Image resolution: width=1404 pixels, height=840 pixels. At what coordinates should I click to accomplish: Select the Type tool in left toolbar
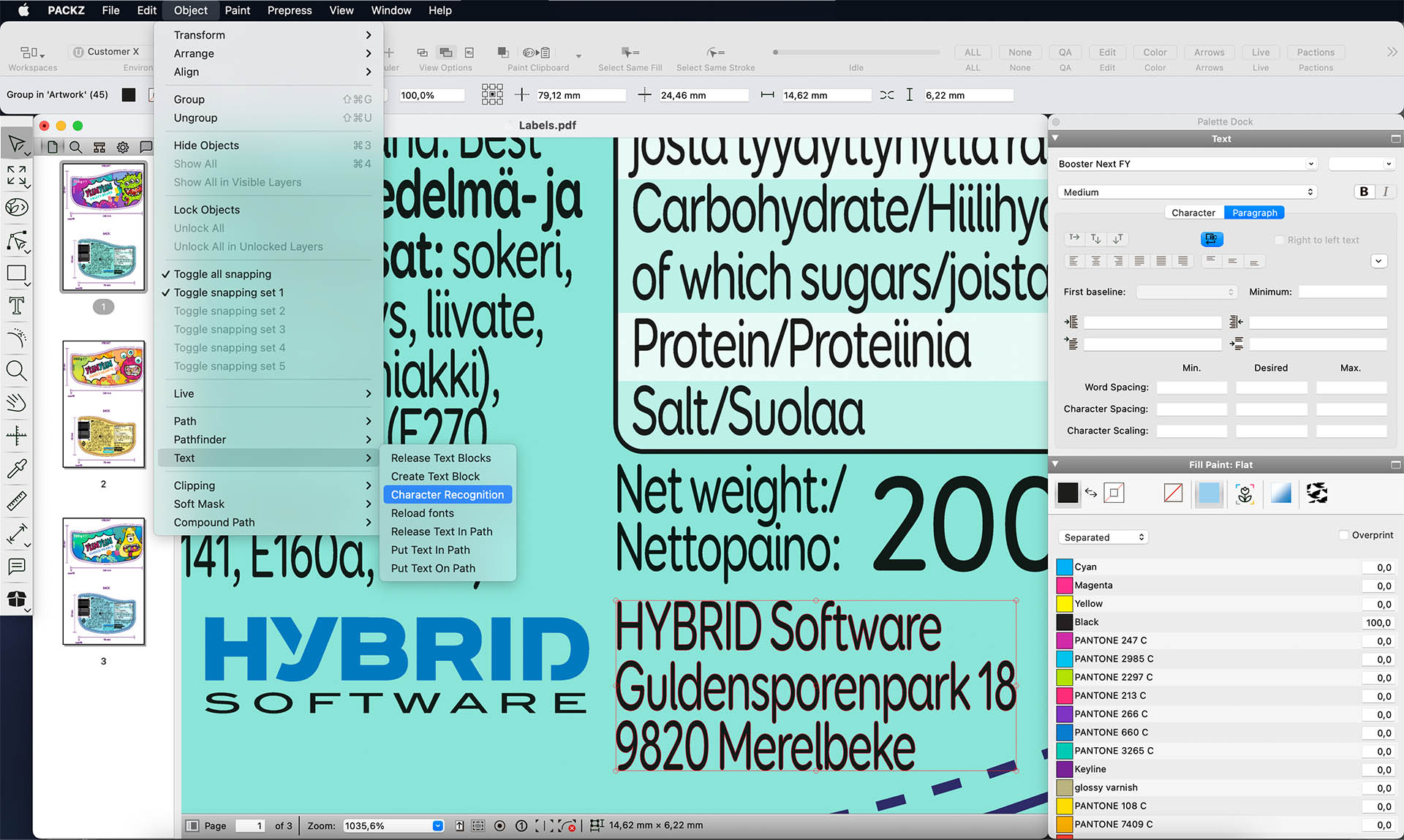pyautogui.click(x=16, y=306)
